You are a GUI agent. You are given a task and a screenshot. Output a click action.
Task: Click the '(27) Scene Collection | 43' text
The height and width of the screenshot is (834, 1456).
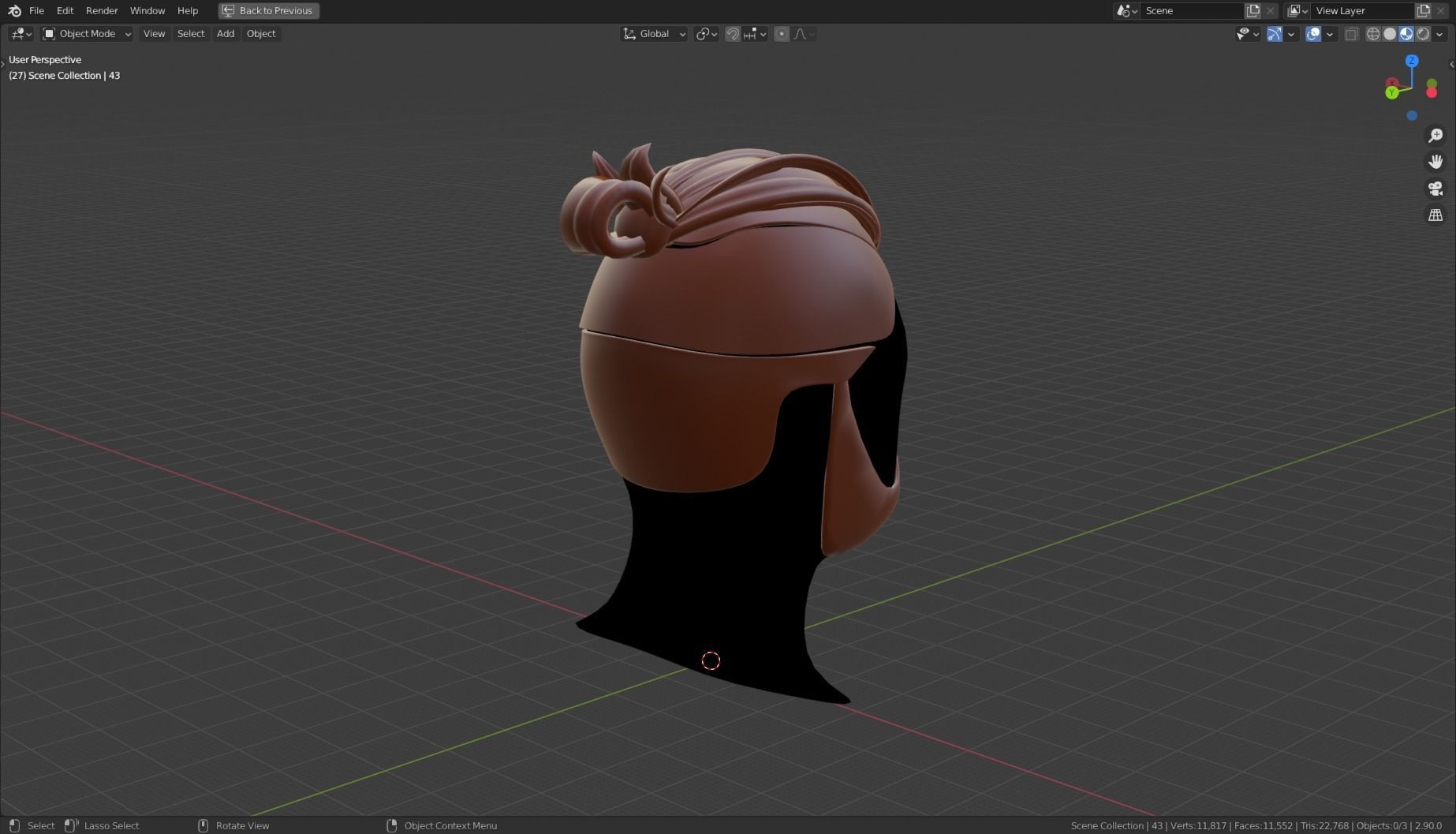click(x=65, y=76)
